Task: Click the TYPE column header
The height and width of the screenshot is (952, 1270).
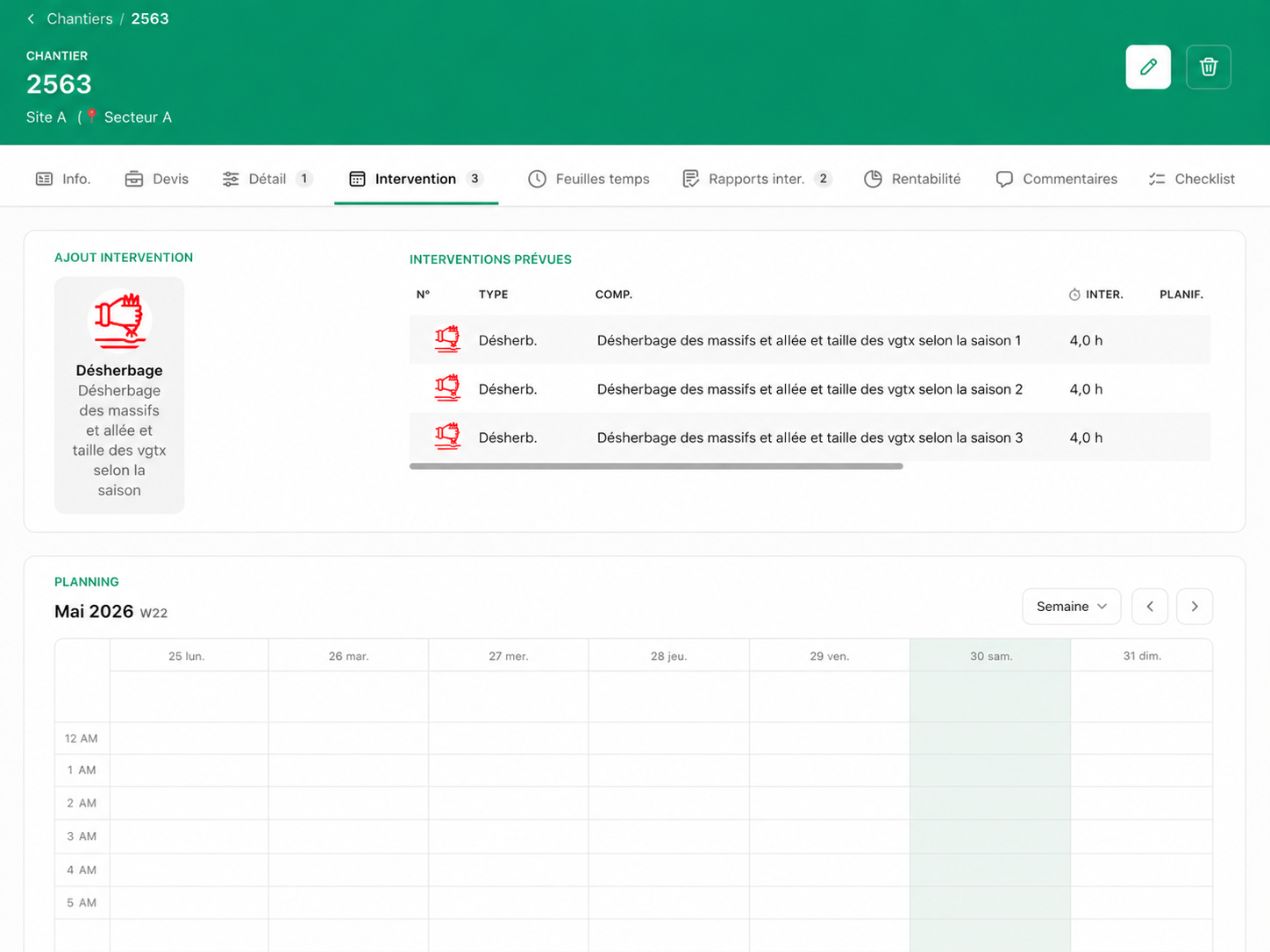Action: click(x=493, y=295)
